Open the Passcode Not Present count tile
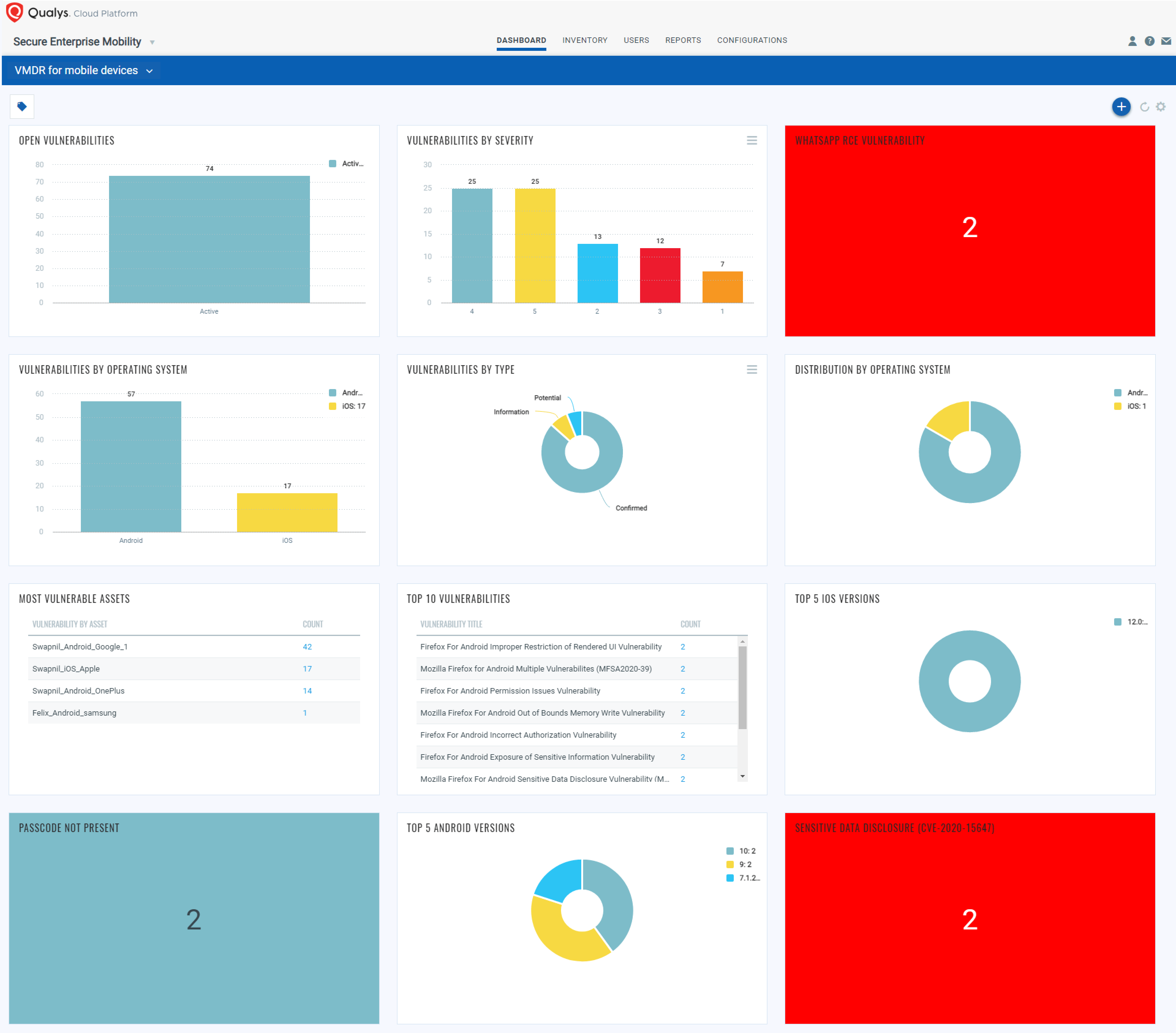The height and width of the screenshot is (1033, 1176). point(194,918)
